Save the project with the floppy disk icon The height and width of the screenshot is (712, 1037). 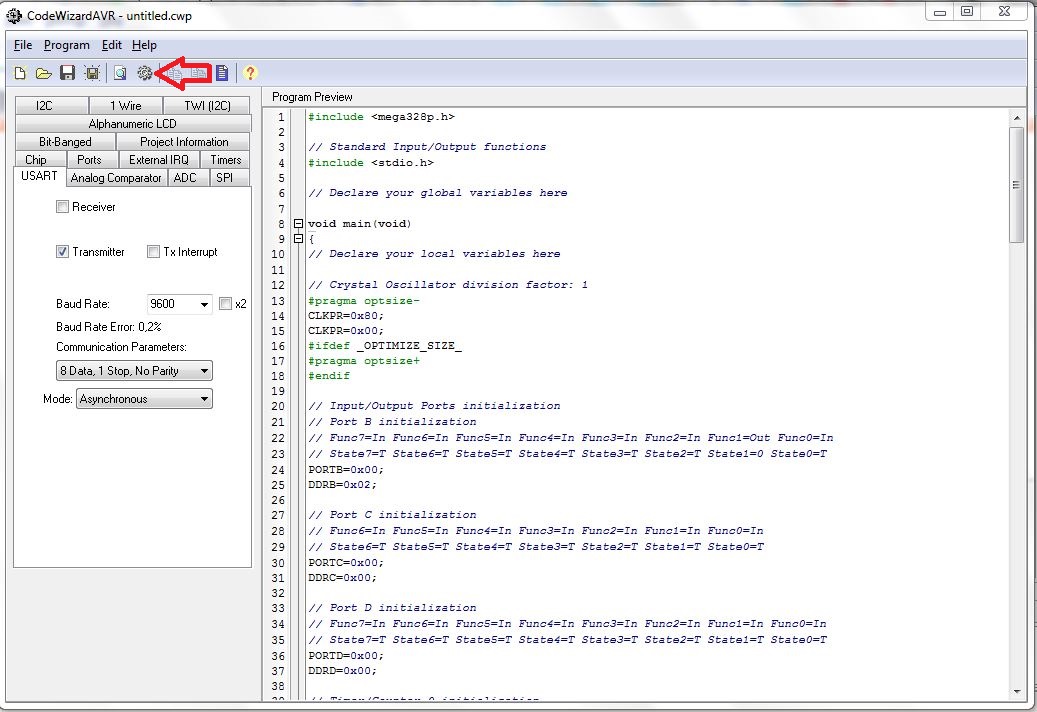(67, 73)
